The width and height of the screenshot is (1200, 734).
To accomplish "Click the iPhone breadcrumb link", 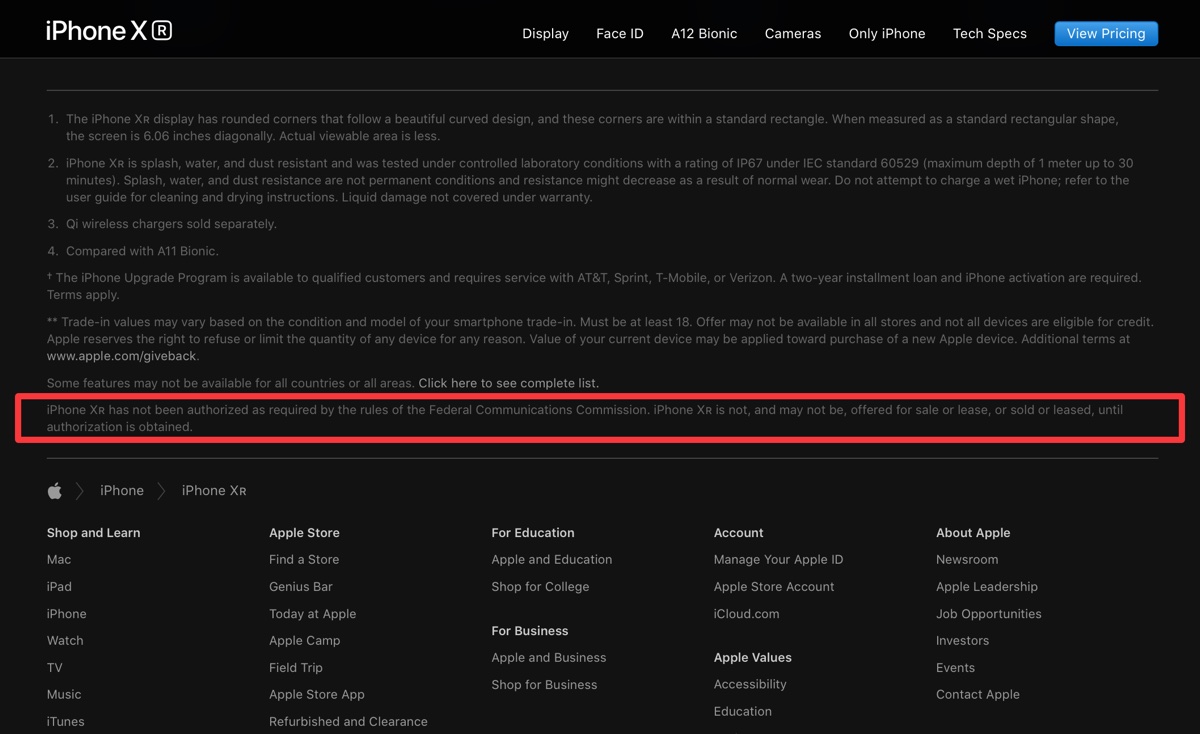I will coord(122,490).
